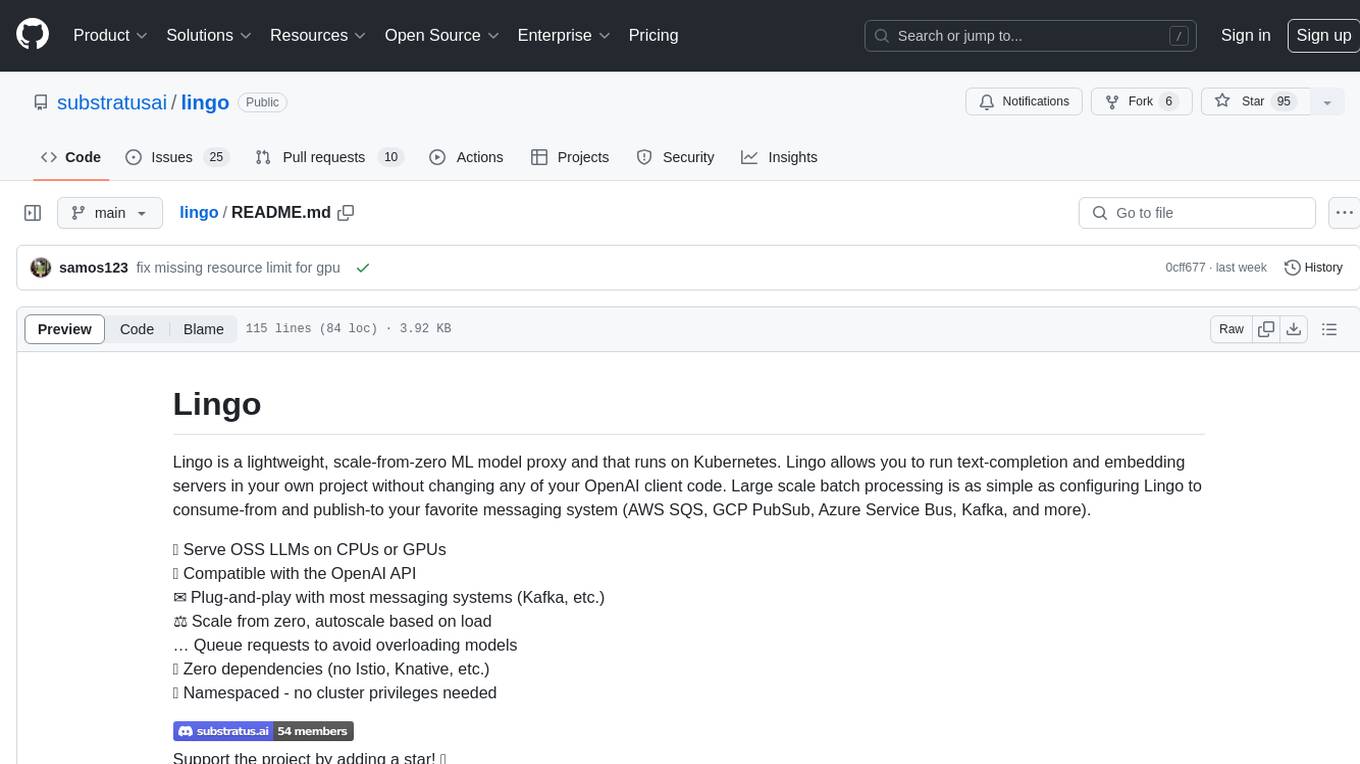
Task: Click the 10 pull requests counter
Action: 391,157
